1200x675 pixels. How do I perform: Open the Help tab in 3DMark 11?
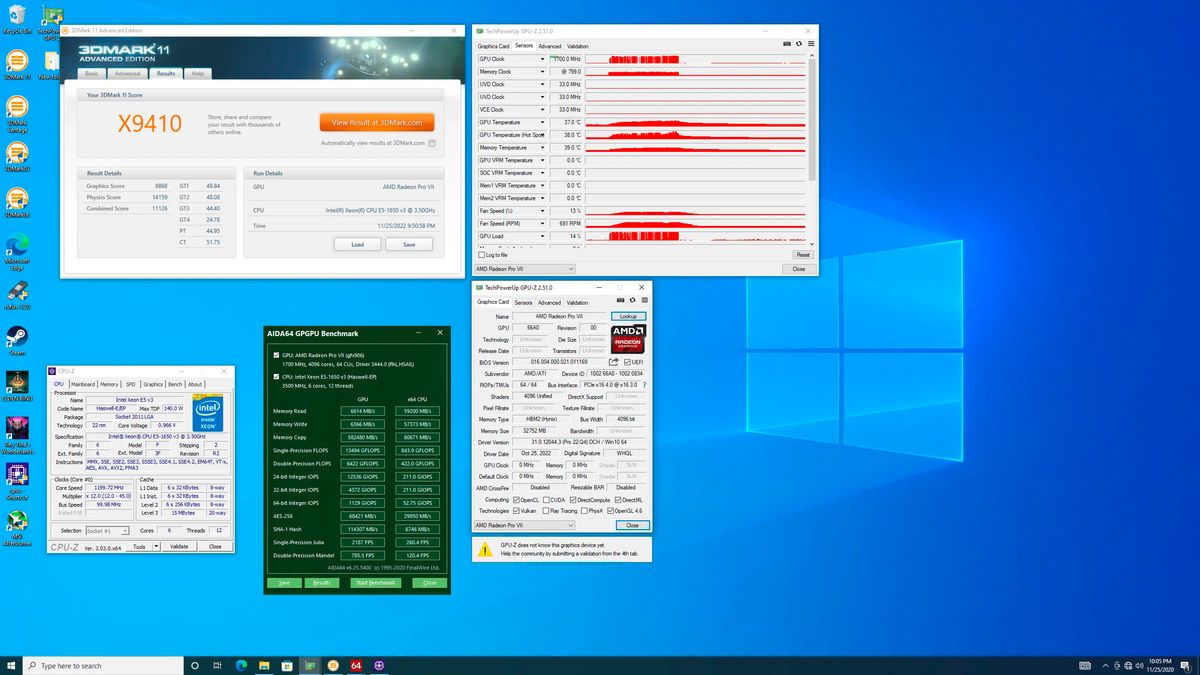198,73
